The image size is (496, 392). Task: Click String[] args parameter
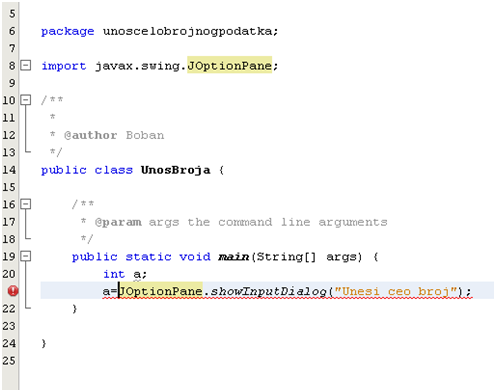click(309, 257)
